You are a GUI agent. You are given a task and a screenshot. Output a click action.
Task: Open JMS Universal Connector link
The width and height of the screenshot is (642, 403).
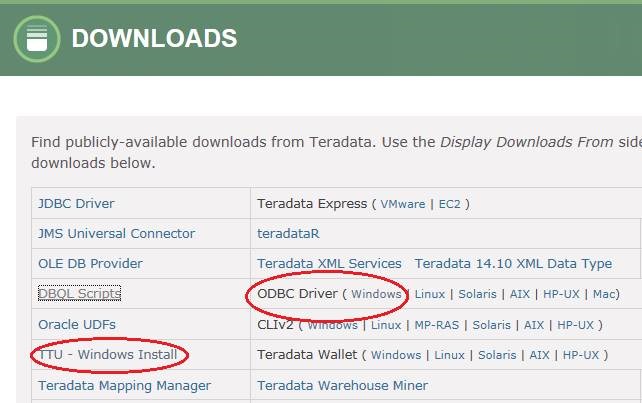pyautogui.click(x=116, y=233)
